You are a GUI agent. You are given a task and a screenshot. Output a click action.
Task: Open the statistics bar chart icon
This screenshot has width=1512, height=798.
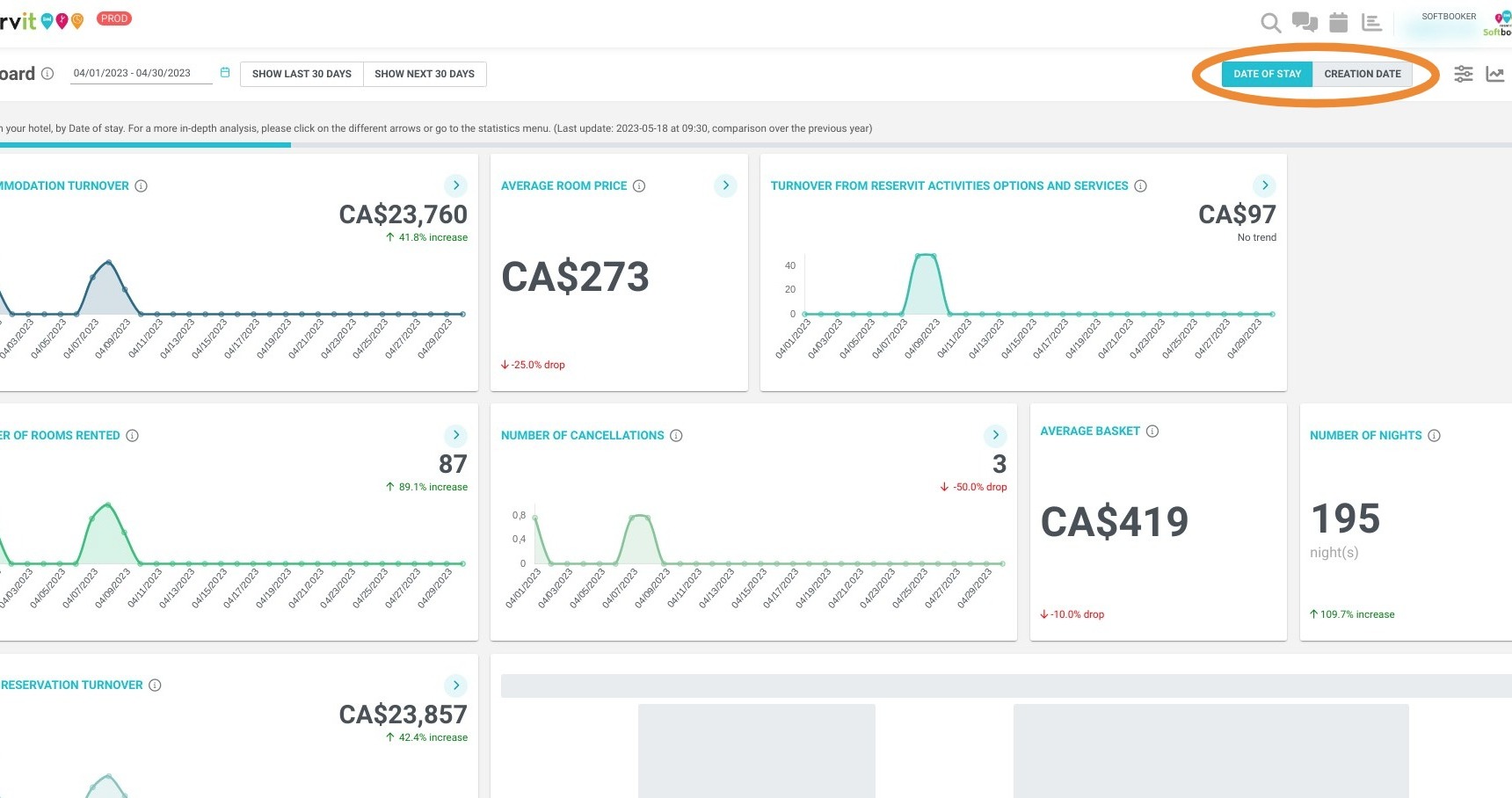[x=1371, y=22]
